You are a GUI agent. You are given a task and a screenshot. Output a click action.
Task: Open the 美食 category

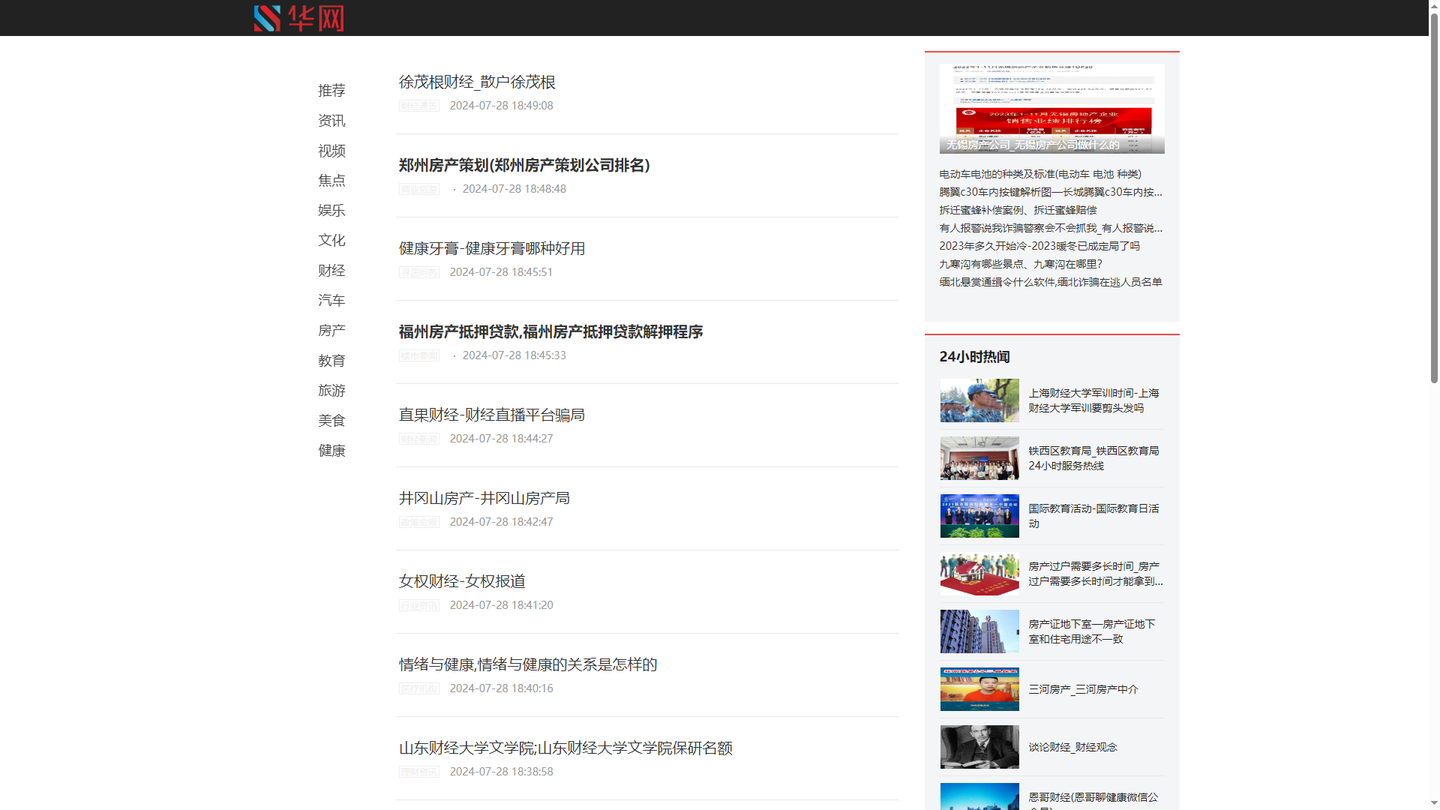click(x=332, y=420)
